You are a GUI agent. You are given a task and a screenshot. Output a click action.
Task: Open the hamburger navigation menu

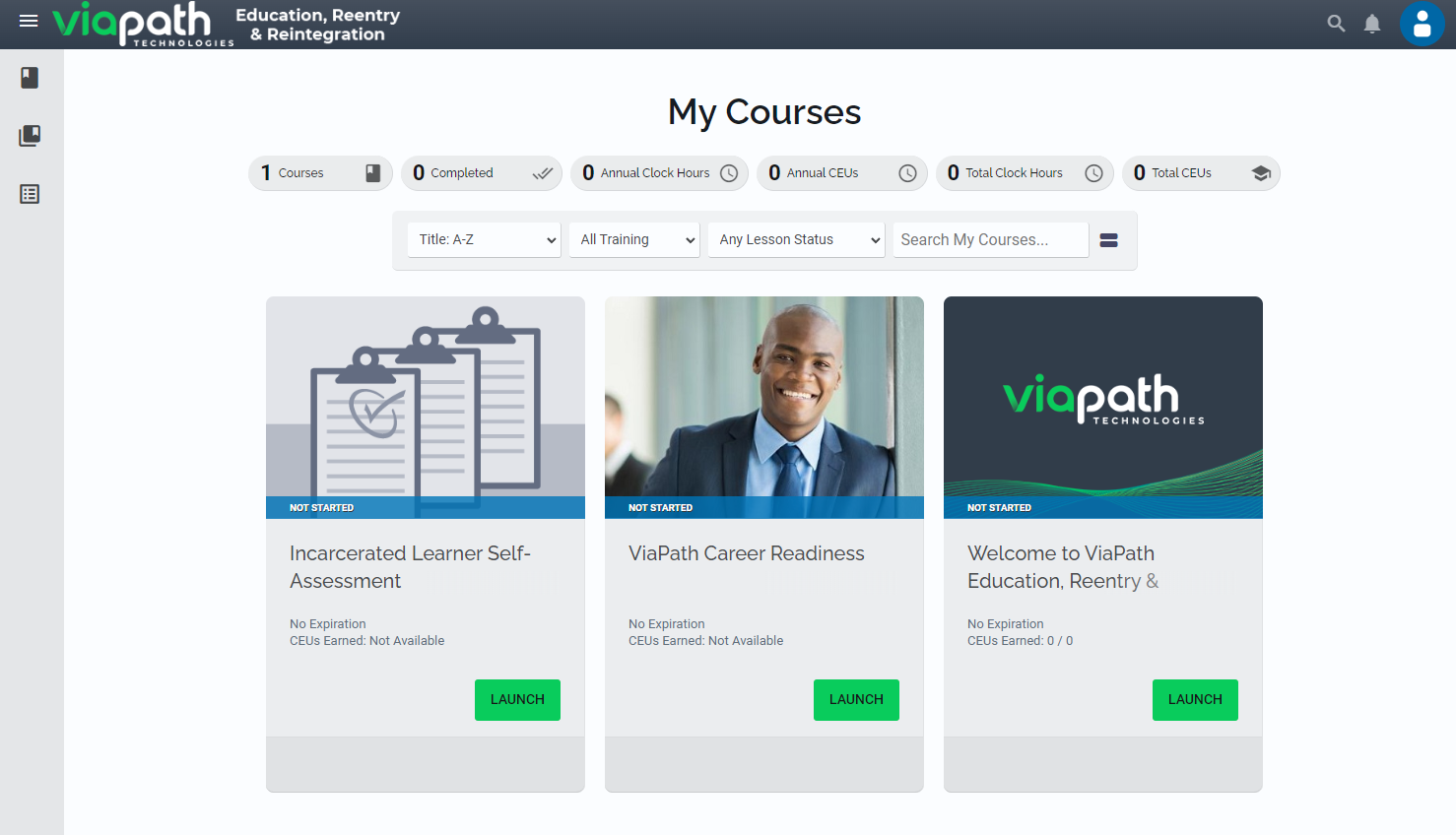pyautogui.click(x=29, y=21)
